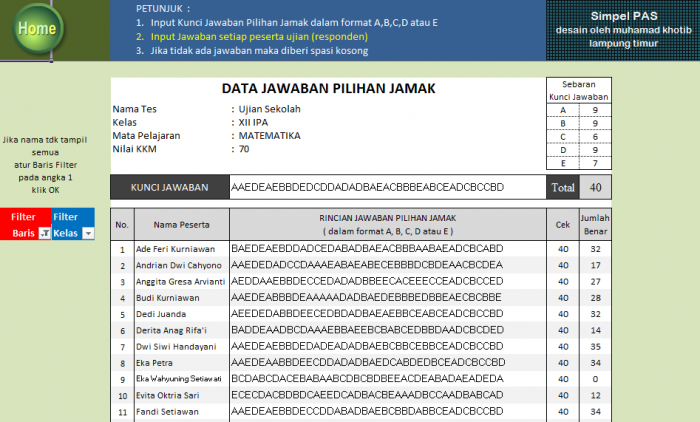The image size is (700, 422).
Task: Click Jumlah Benar 35 for Dwi Siwi Handayani
Action: coord(596,347)
